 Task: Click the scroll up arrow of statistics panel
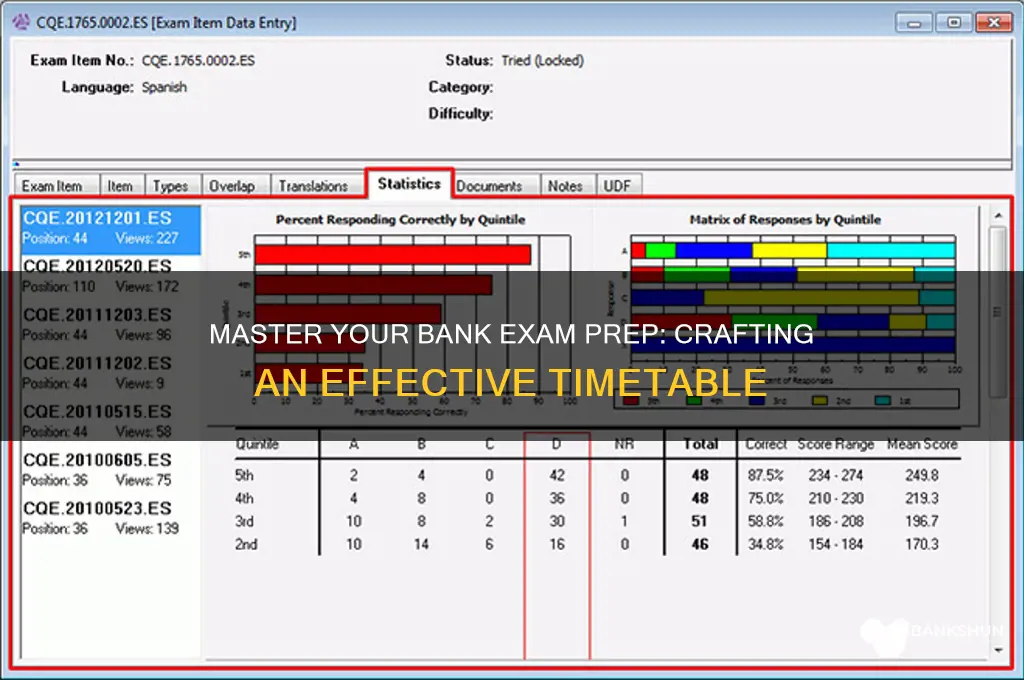point(998,215)
